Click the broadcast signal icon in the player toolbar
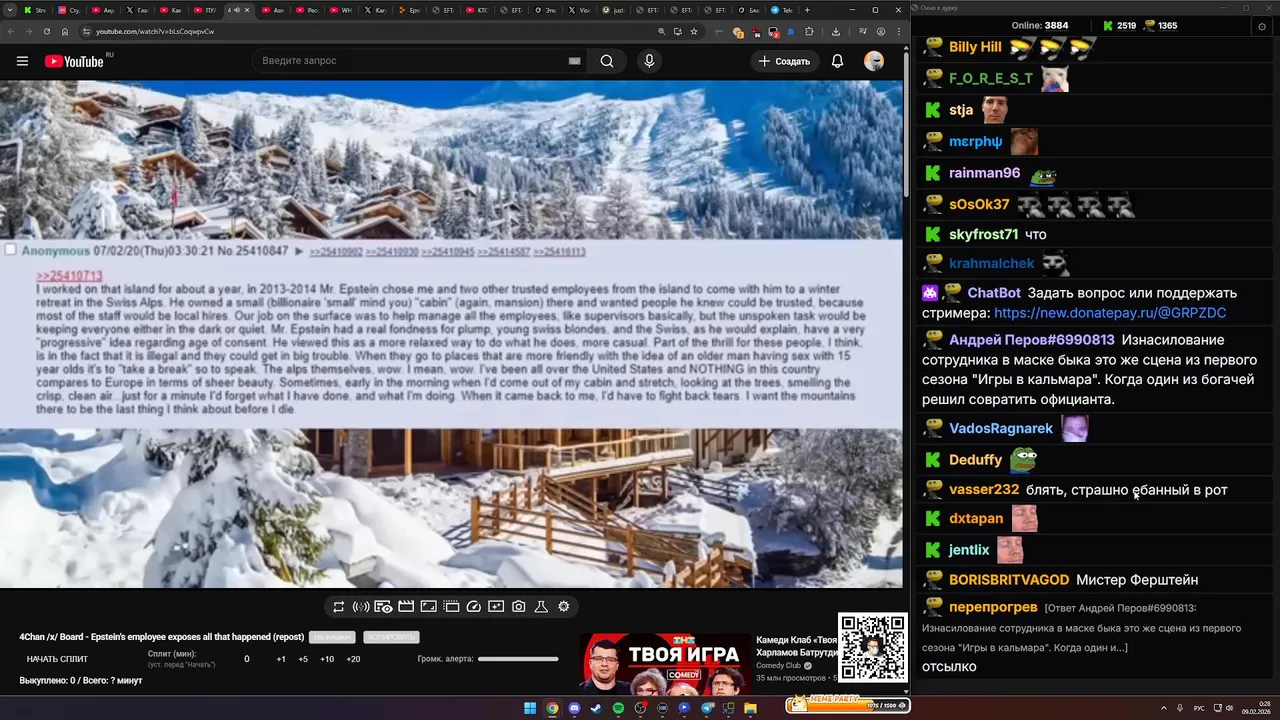The width and height of the screenshot is (1280, 720). click(x=361, y=606)
